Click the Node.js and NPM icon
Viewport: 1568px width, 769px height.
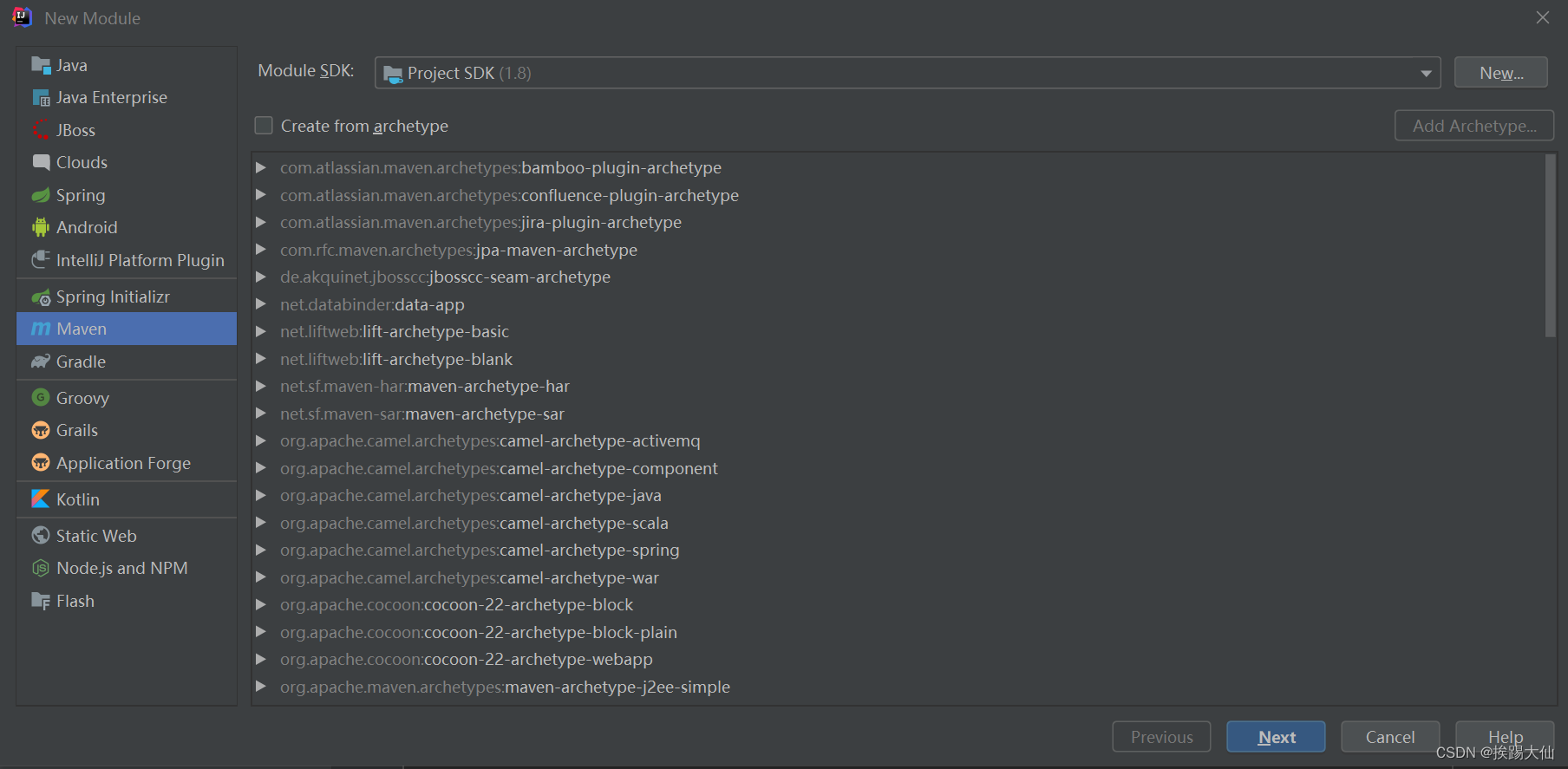tap(41, 568)
